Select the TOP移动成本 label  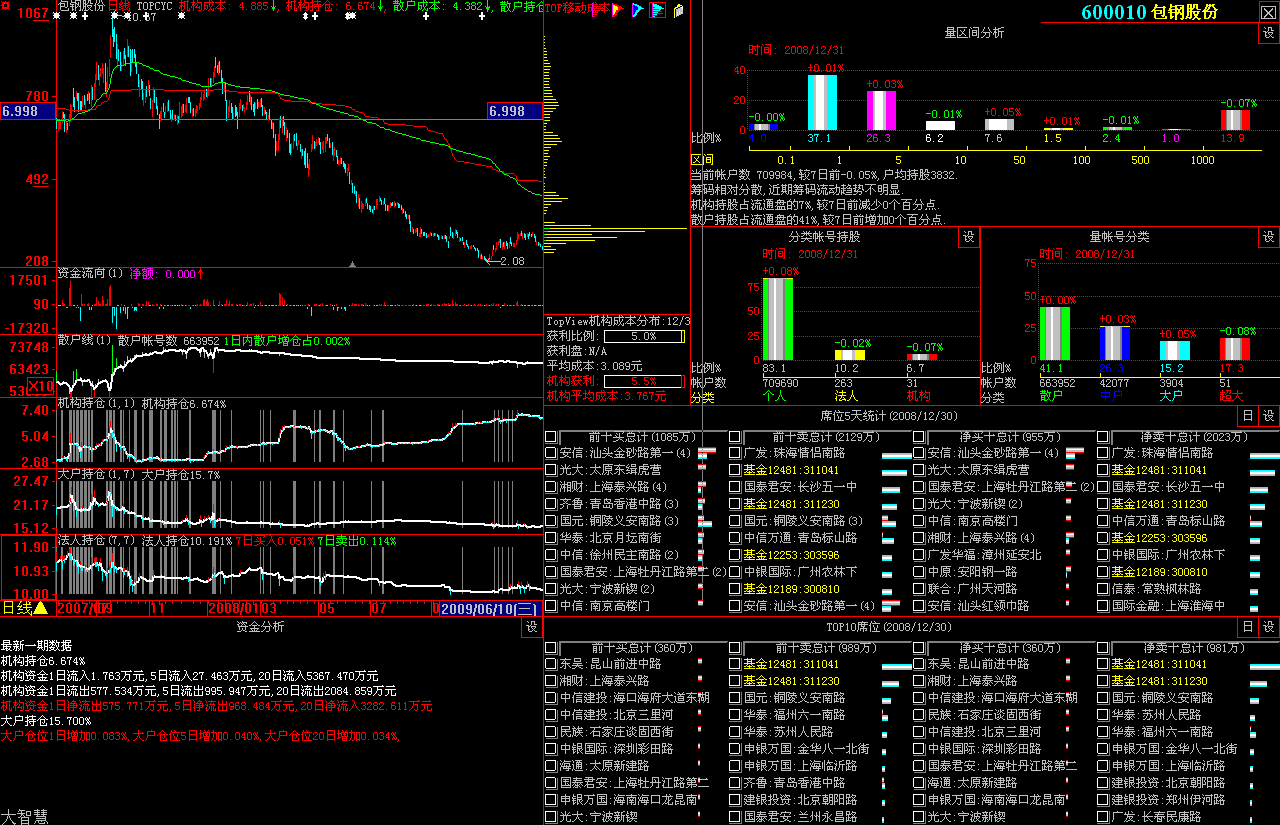point(575,8)
